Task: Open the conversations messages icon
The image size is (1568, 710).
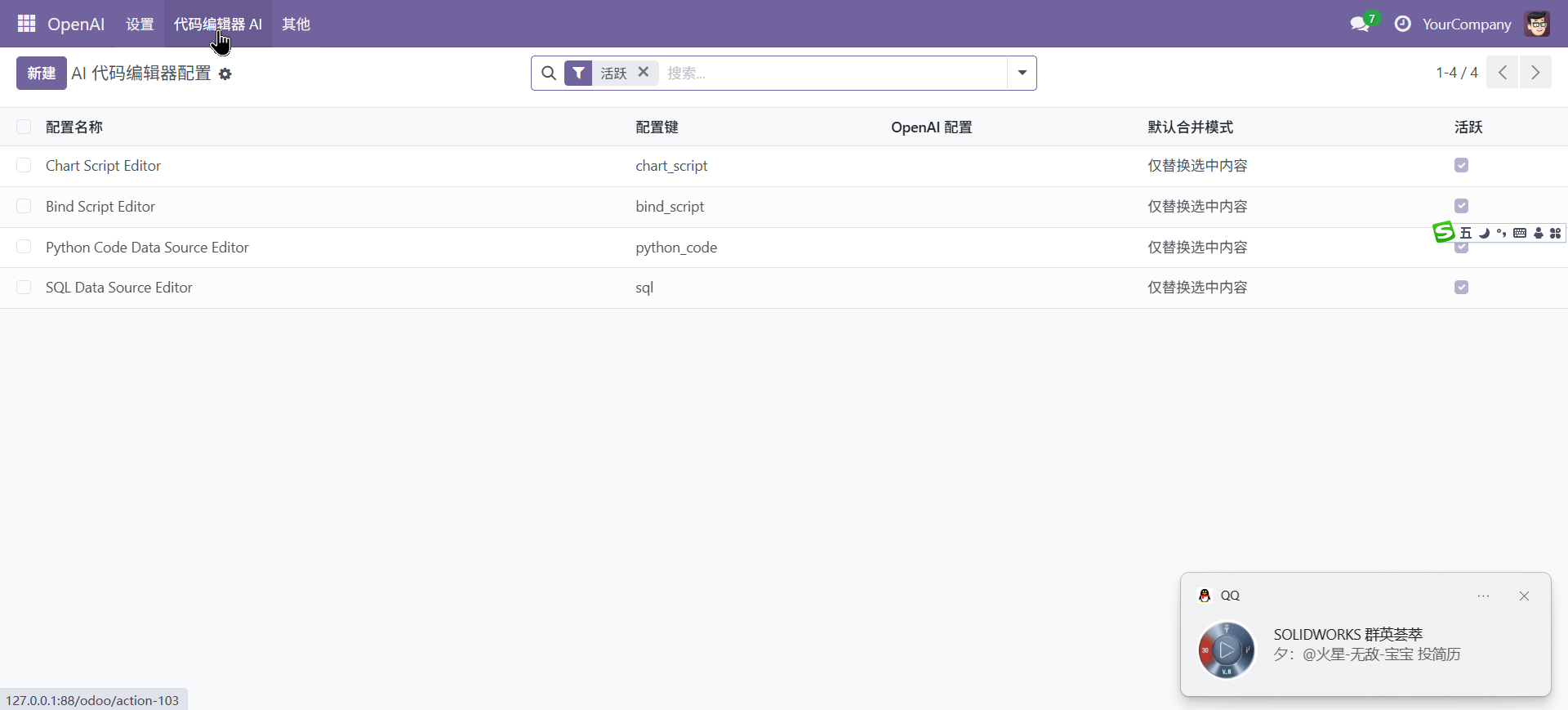Action: (1360, 25)
